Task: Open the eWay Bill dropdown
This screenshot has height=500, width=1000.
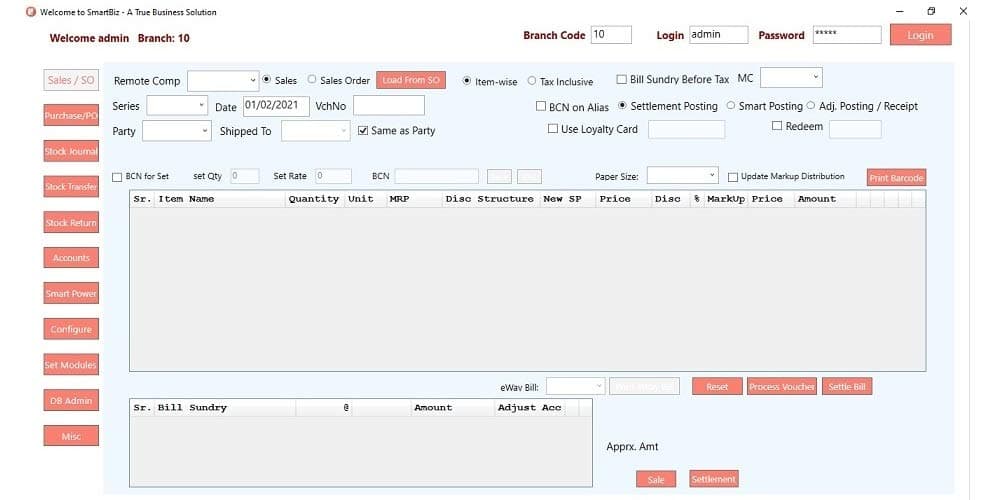Action: [x=575, y=386]
